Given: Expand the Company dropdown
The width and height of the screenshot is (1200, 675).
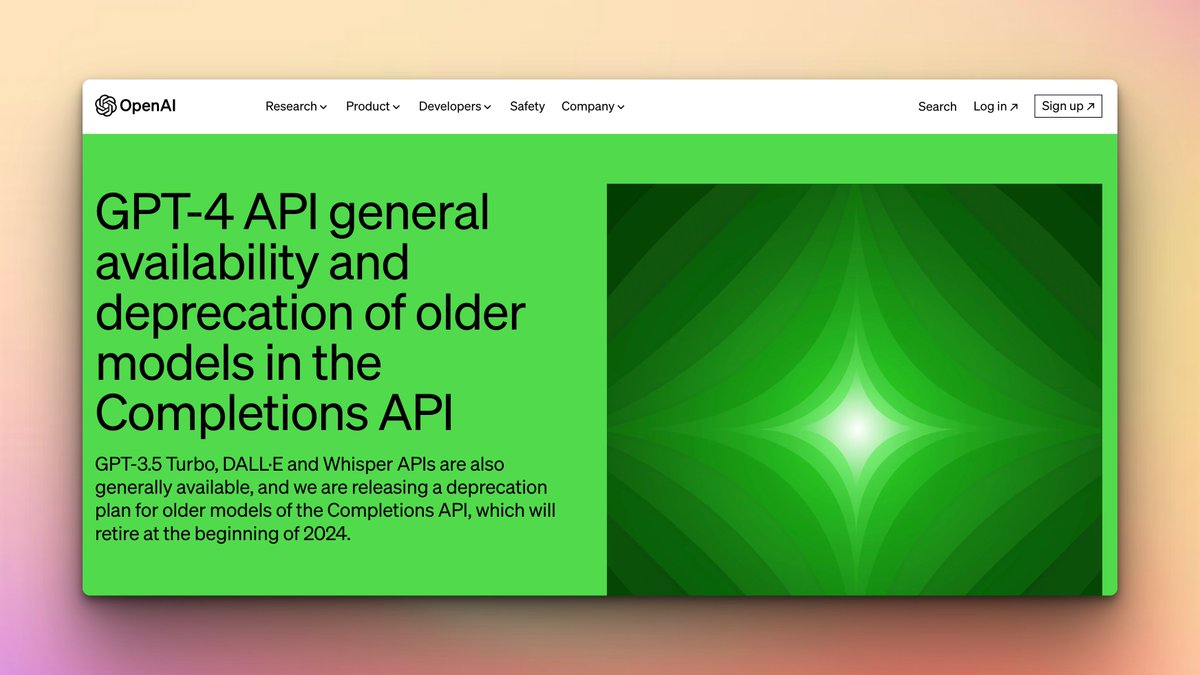Looking at the screenshot, I should click(x=593, y=106).
